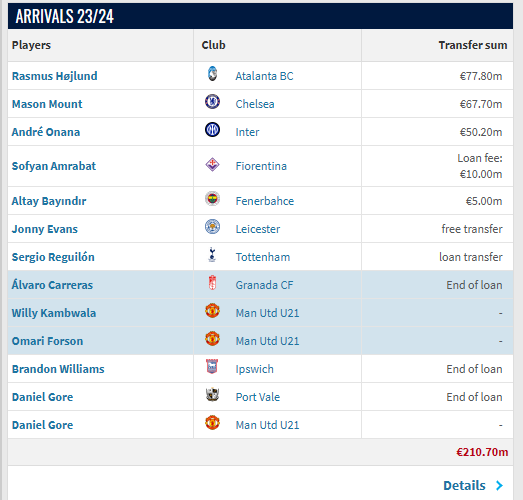
Task: Click the Inter club crest
Action: [212, 130]
